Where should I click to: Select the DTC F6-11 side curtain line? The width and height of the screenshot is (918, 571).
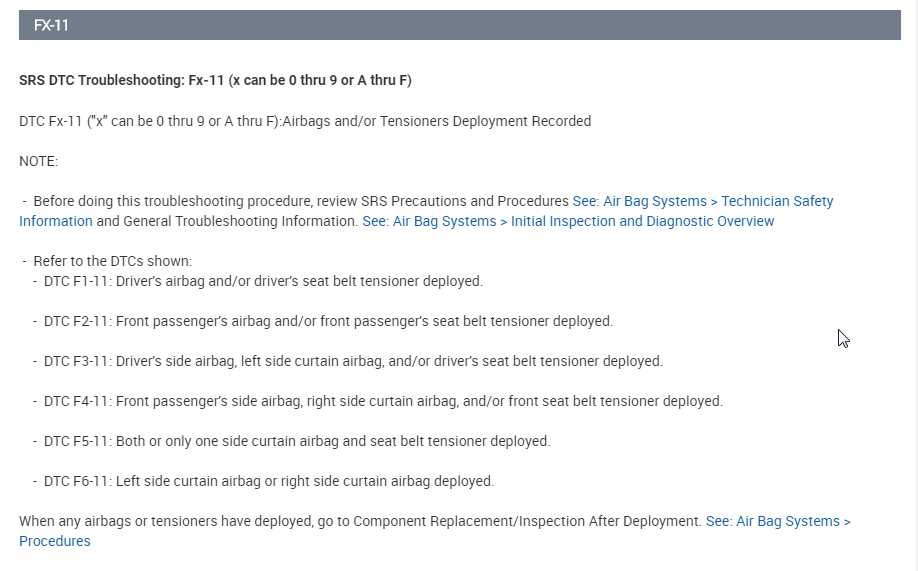(269, 481)
